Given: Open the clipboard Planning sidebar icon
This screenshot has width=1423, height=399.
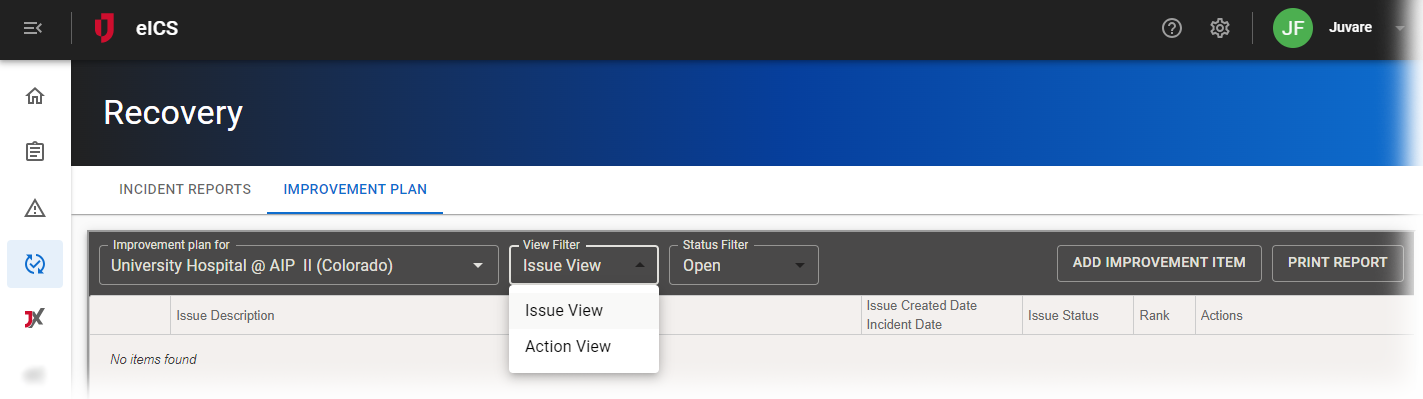Looking at the screenshot, I should (x=35, y=152).
